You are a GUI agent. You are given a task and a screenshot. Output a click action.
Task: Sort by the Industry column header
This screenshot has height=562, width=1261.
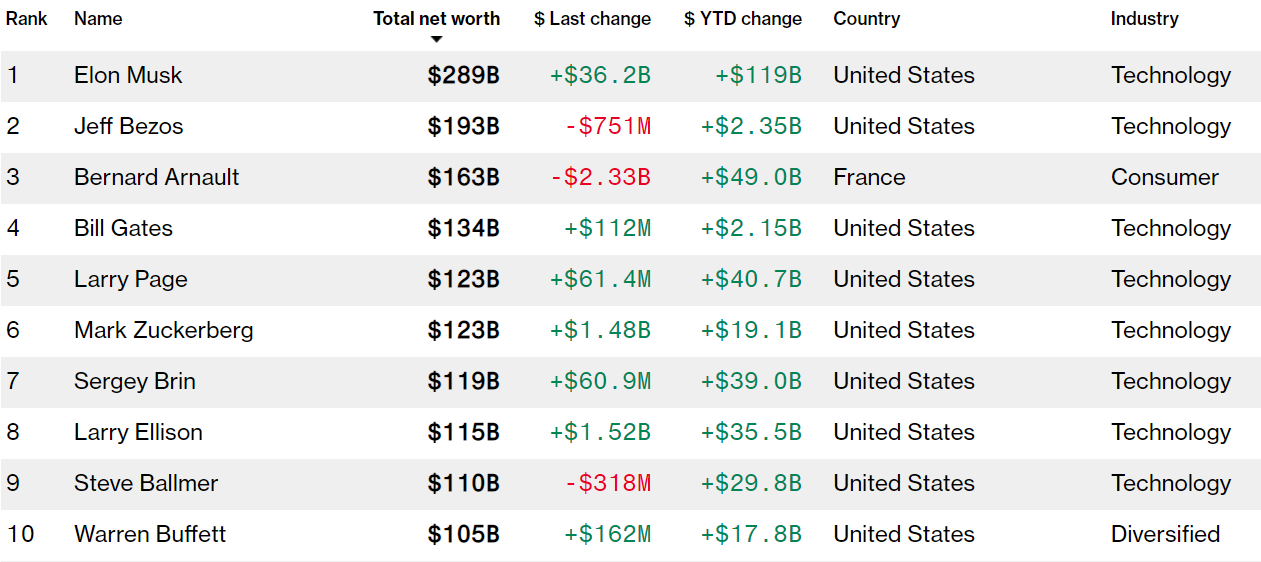[x=1144, y=19]
